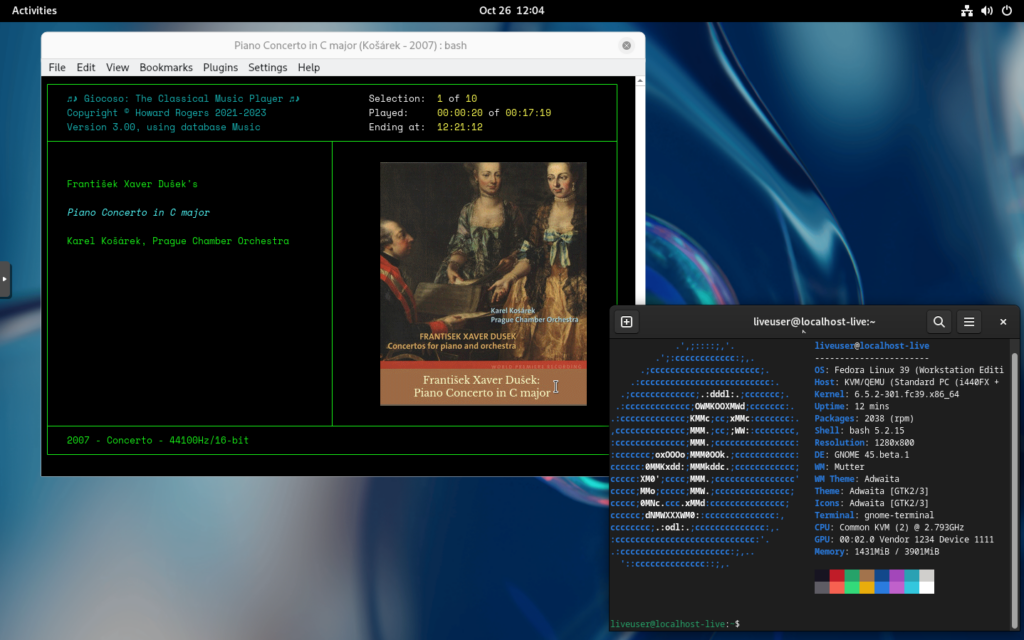Click the "Shell: bash 5.2.15" line
The width and height of the screenshot is (1024, 640).
(859, 430)
